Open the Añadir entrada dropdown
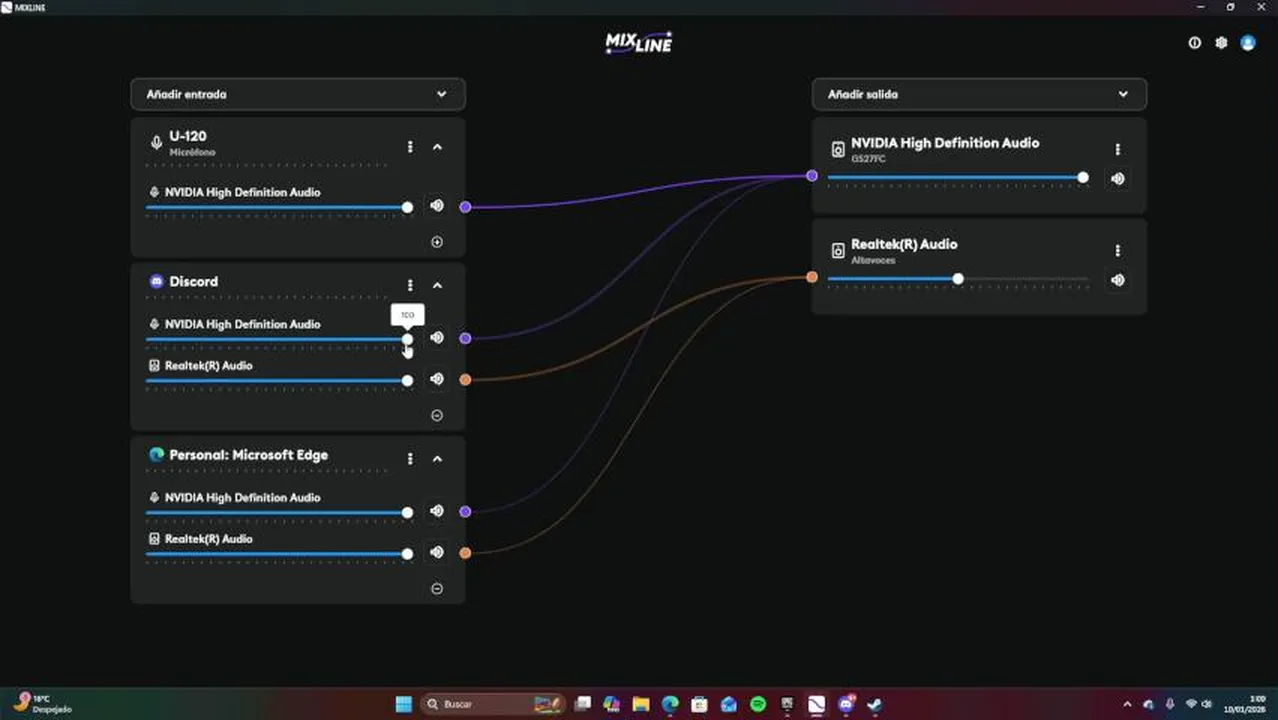The height and width of the screenshot is (720, 1278). tap(298, 94)
